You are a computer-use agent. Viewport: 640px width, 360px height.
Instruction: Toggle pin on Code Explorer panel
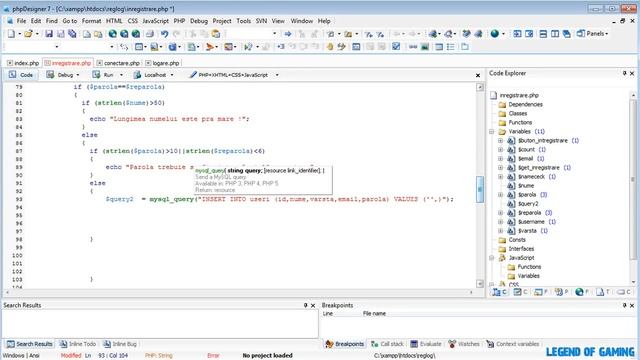click(624, 73)
